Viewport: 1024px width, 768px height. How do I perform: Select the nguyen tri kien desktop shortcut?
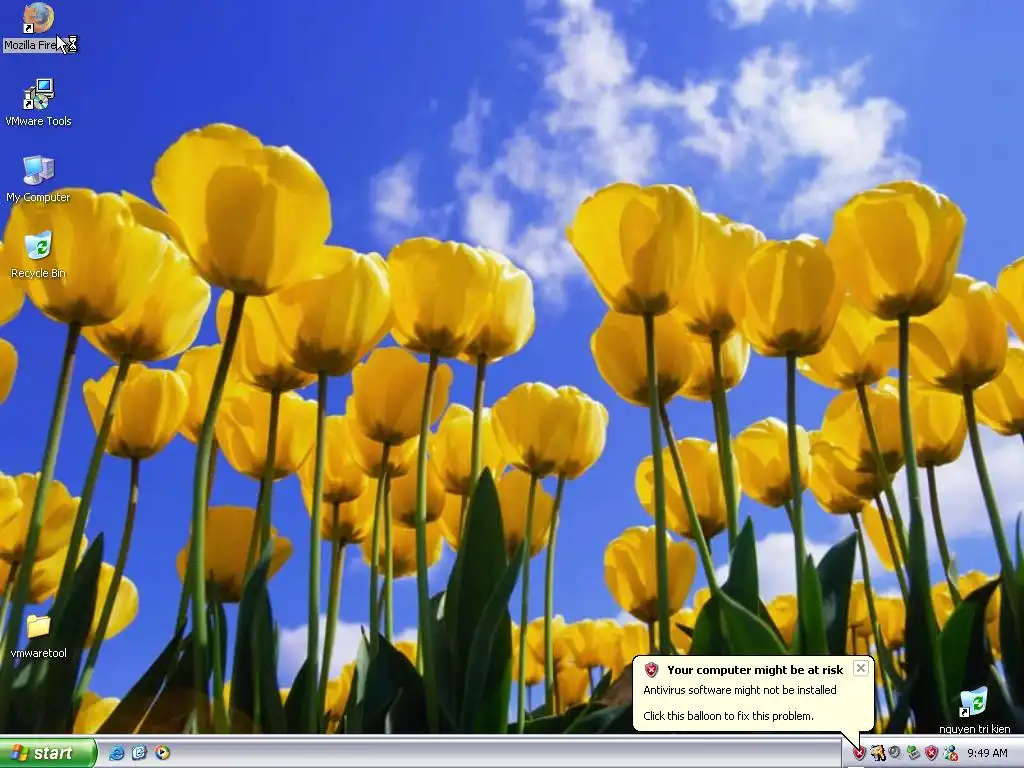click(x=974, y=711)
